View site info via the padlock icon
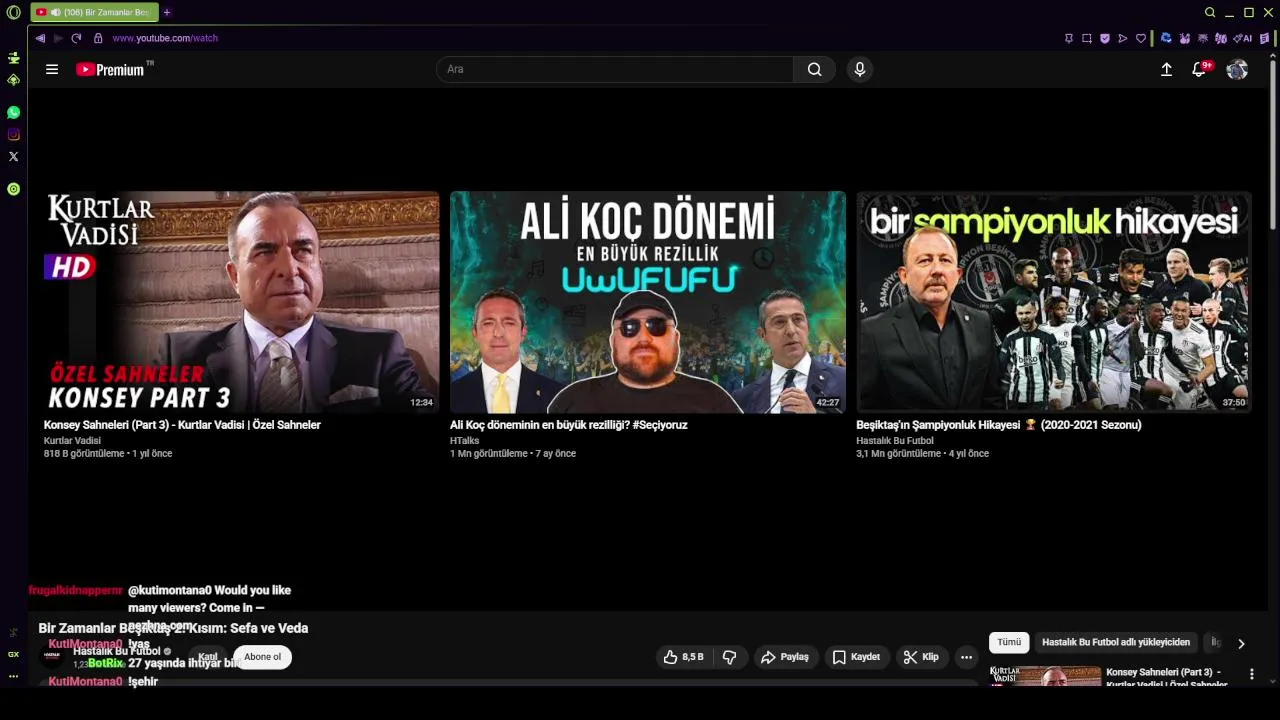Viewport: 1280px width, 720px height. pyautogui.click(x=98, y=38)
